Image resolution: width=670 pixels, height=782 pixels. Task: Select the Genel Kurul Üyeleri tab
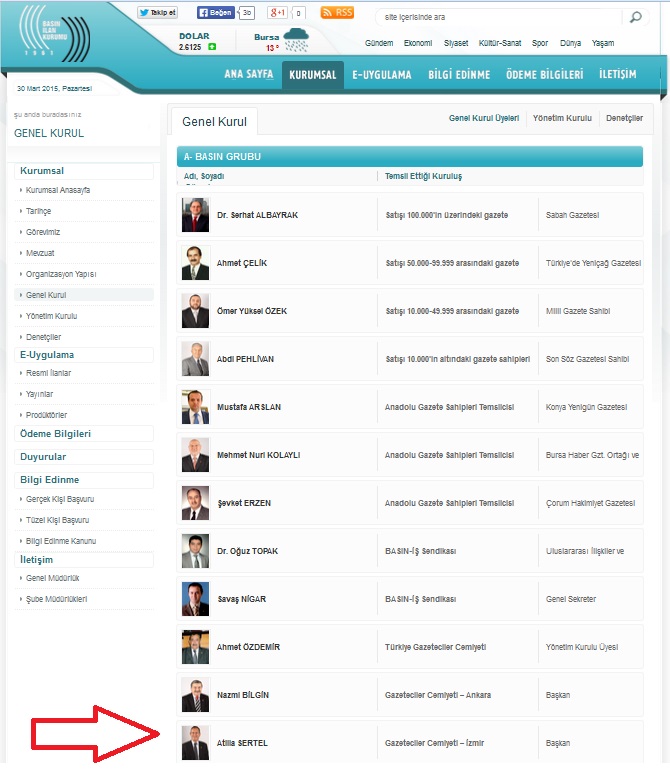pyautogui.click(x=484, y=118)
